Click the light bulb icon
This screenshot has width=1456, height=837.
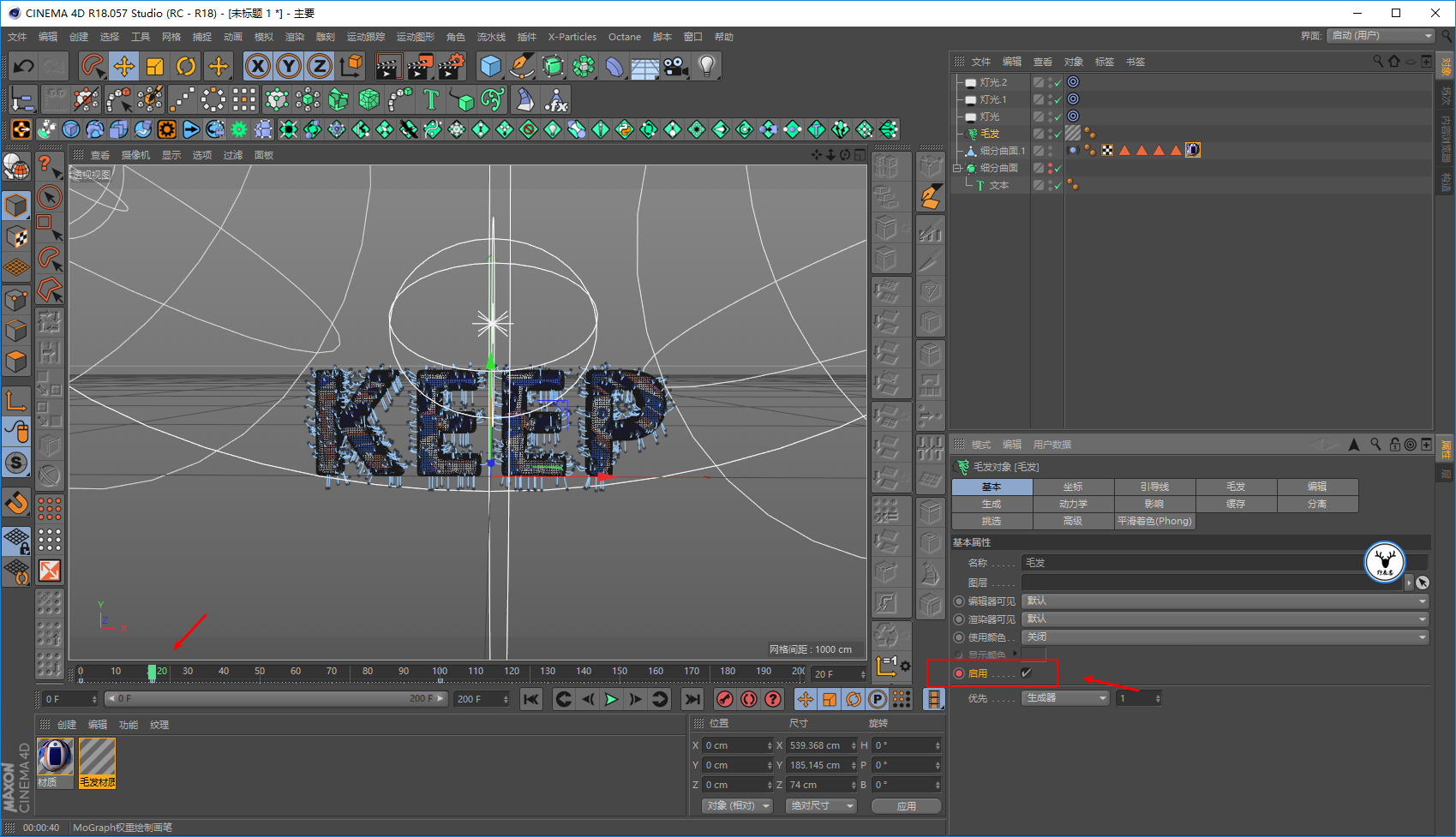pyautogui.click(x=706, y=66)
